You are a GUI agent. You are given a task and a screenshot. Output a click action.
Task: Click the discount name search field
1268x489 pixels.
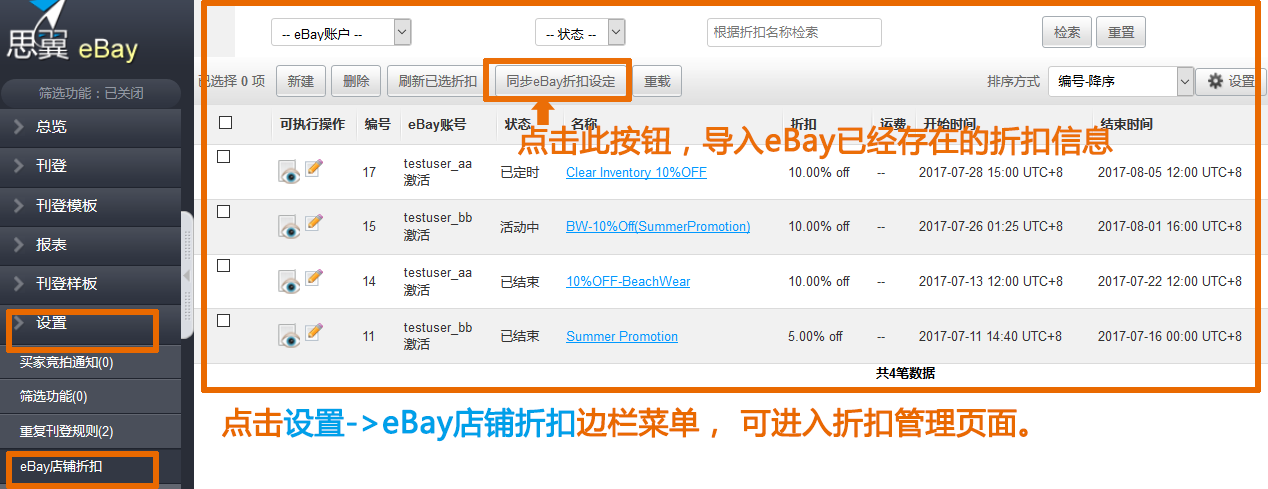tap(794, 32)
